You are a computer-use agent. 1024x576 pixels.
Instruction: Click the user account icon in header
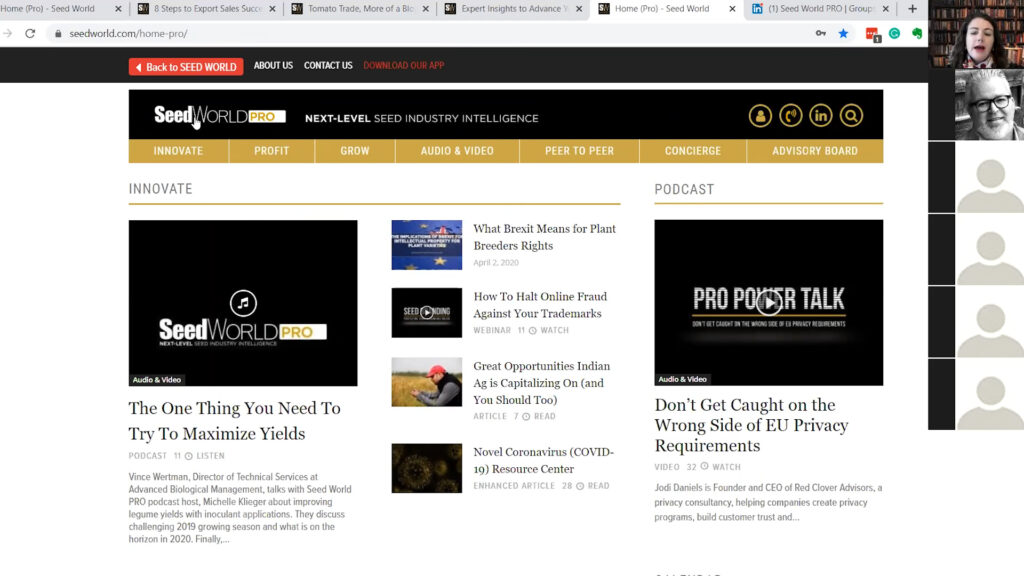coord(760,116)
